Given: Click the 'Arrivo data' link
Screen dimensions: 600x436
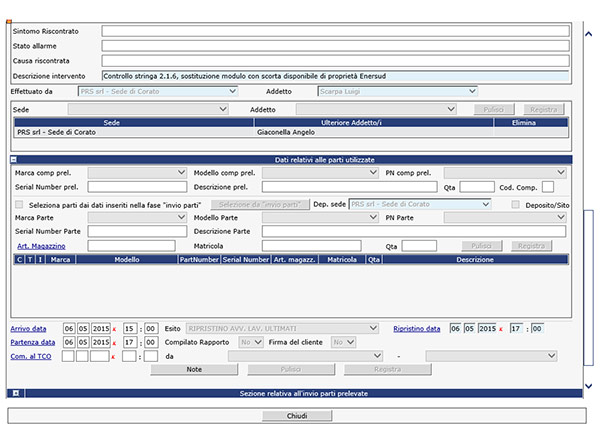Looking at the screenshot, I should pos(28,329).
